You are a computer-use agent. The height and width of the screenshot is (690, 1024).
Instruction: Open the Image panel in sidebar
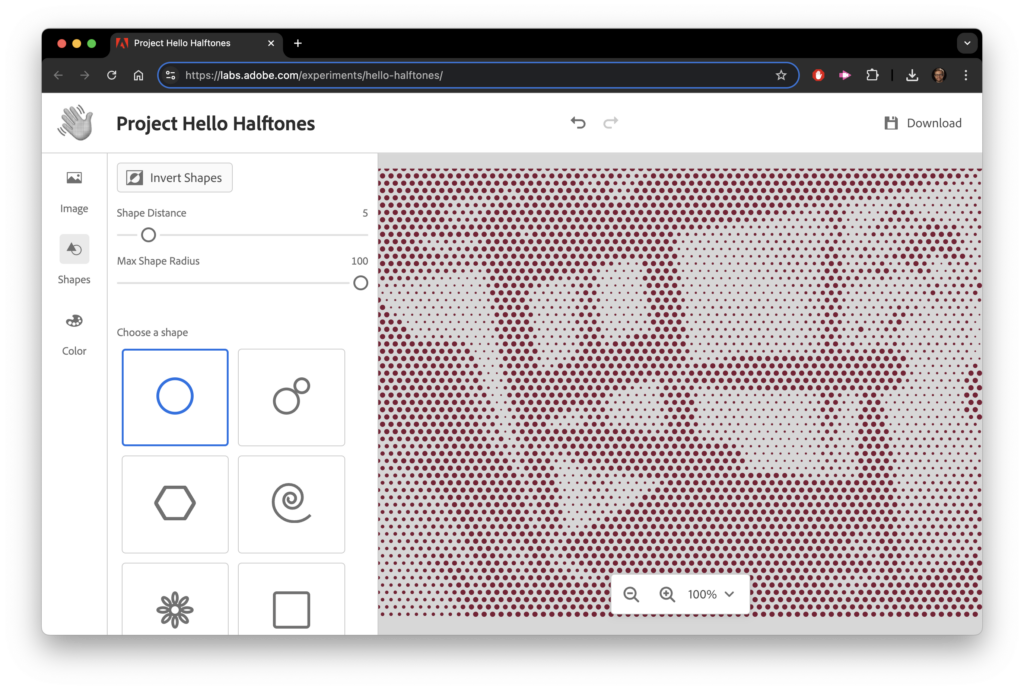[74, 191]
